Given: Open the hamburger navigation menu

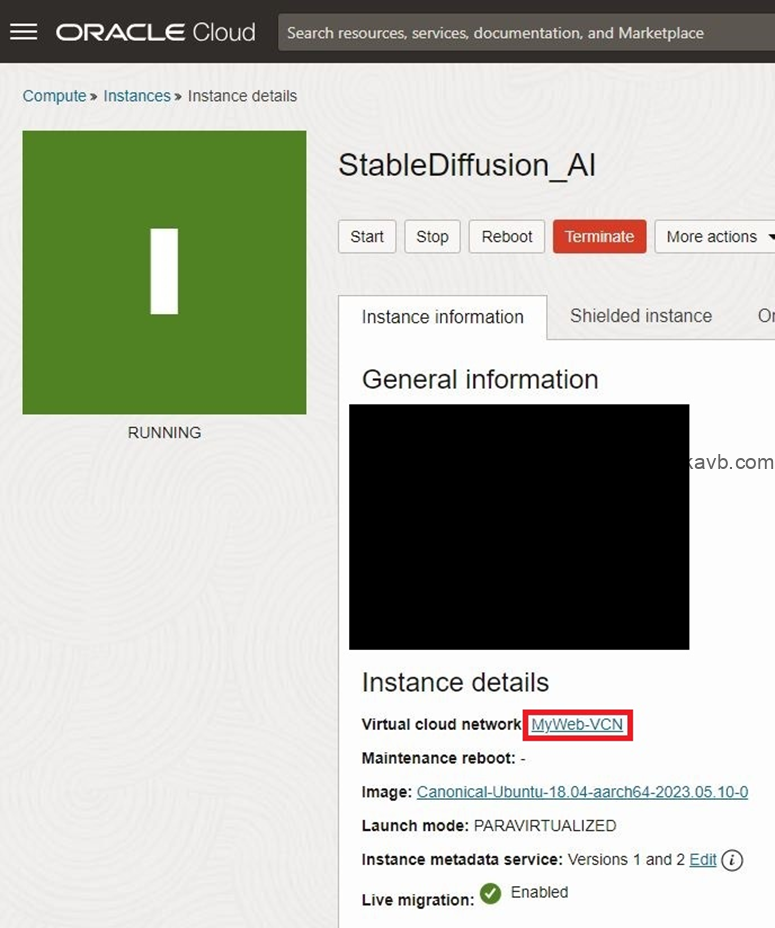Looking at the screenshot, I should 23,32.
